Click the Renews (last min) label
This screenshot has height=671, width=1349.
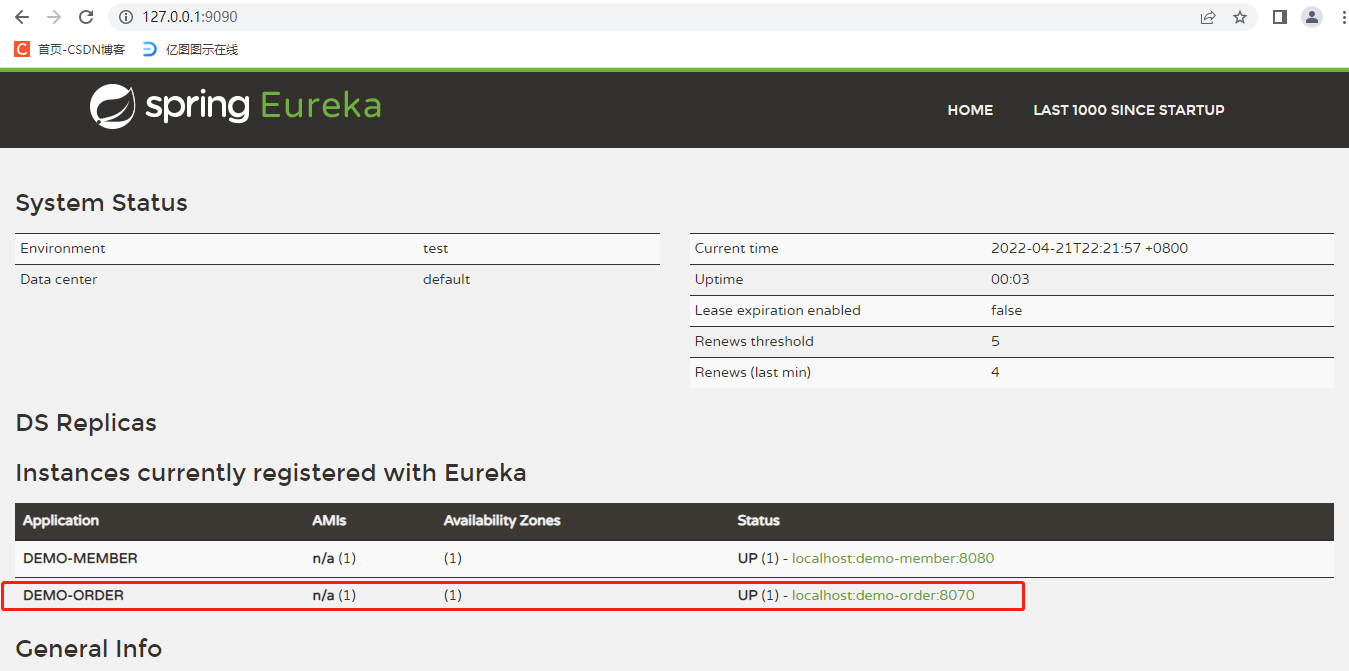753,372
